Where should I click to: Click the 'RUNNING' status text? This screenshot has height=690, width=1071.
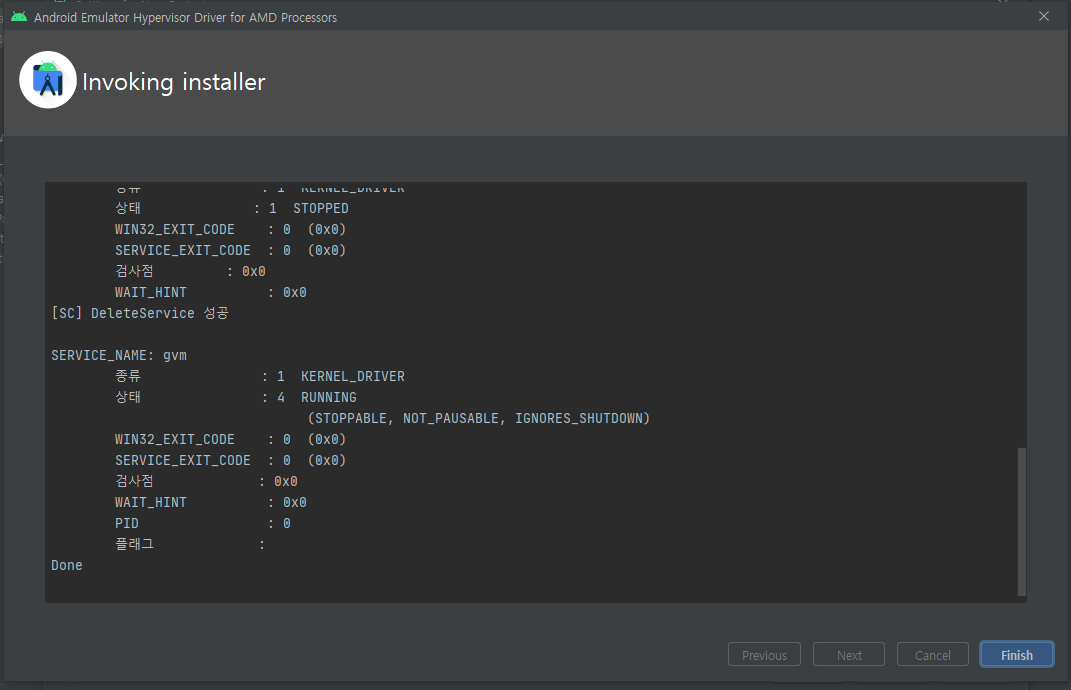click(x=329, y=397)
